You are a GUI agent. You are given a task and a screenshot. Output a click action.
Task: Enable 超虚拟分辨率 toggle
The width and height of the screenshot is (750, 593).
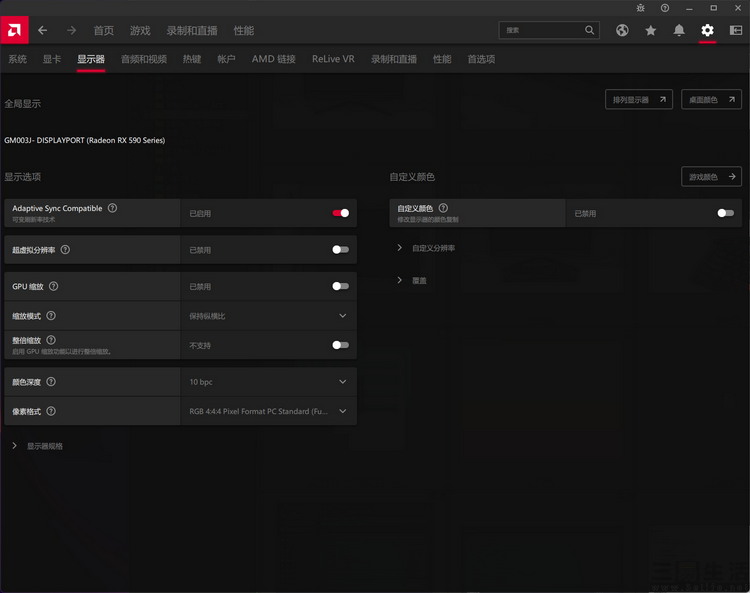(x=341, y=250)
